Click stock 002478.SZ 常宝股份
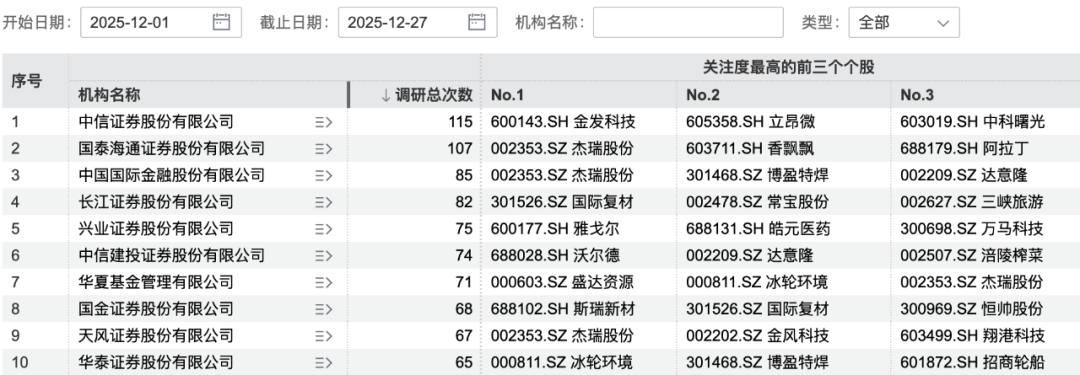The image size is (1080, 375). 758,202
